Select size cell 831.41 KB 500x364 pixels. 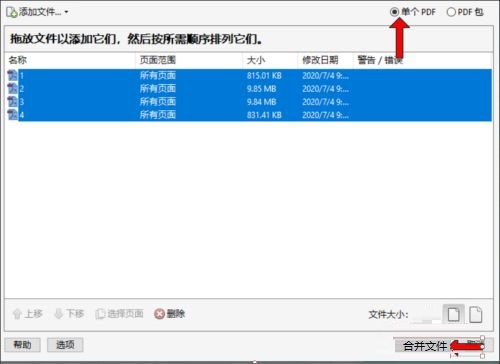pyautogui.click(x=264, y=115)
